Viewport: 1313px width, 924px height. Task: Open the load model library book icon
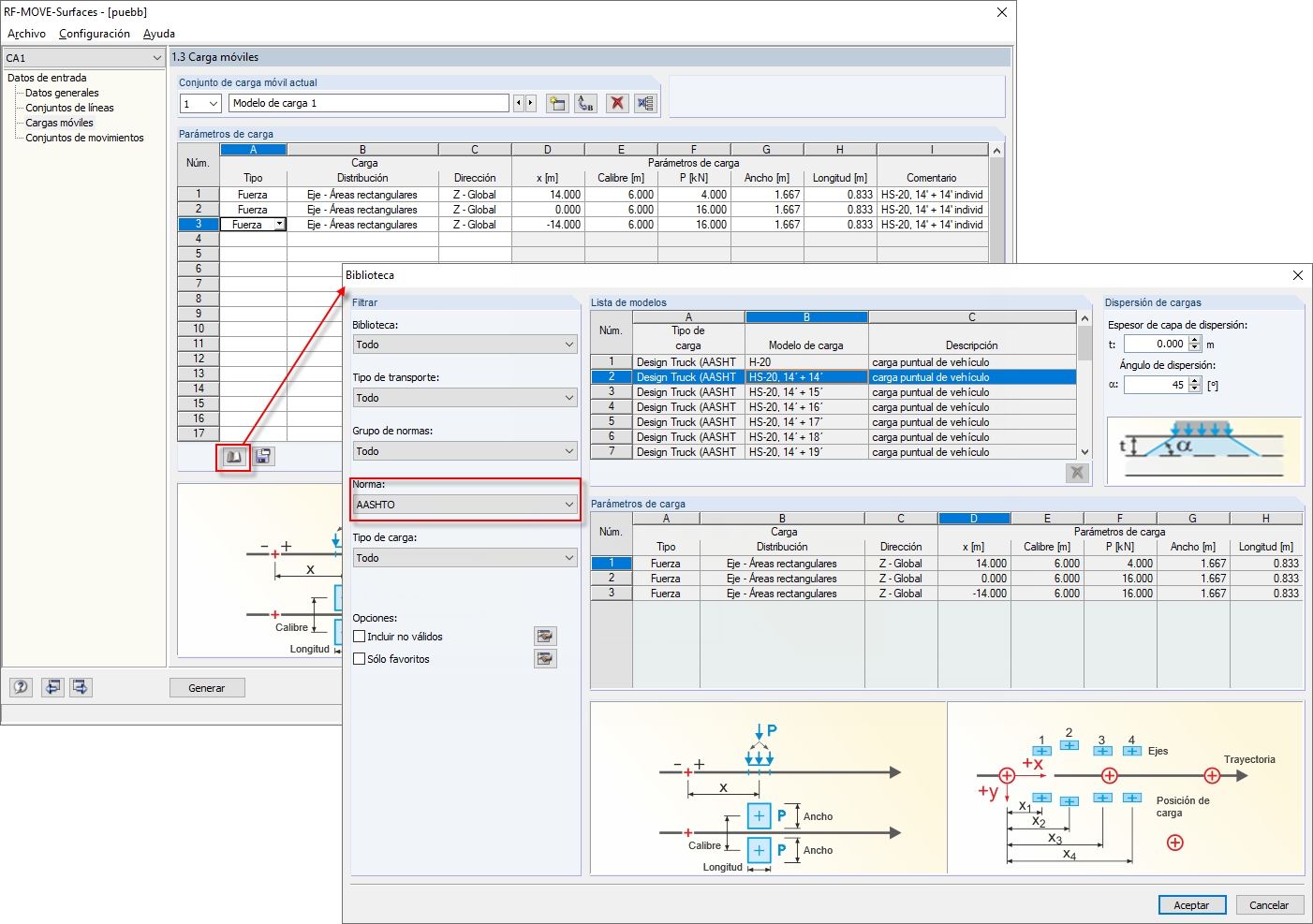[x=234, y=456]
